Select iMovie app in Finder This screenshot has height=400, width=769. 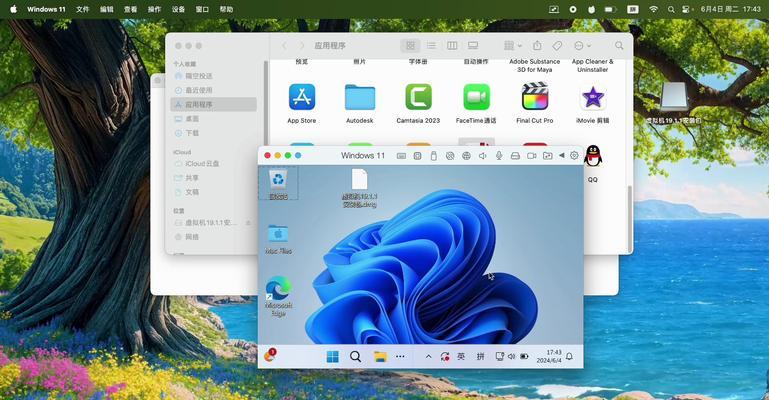(592, 103)
